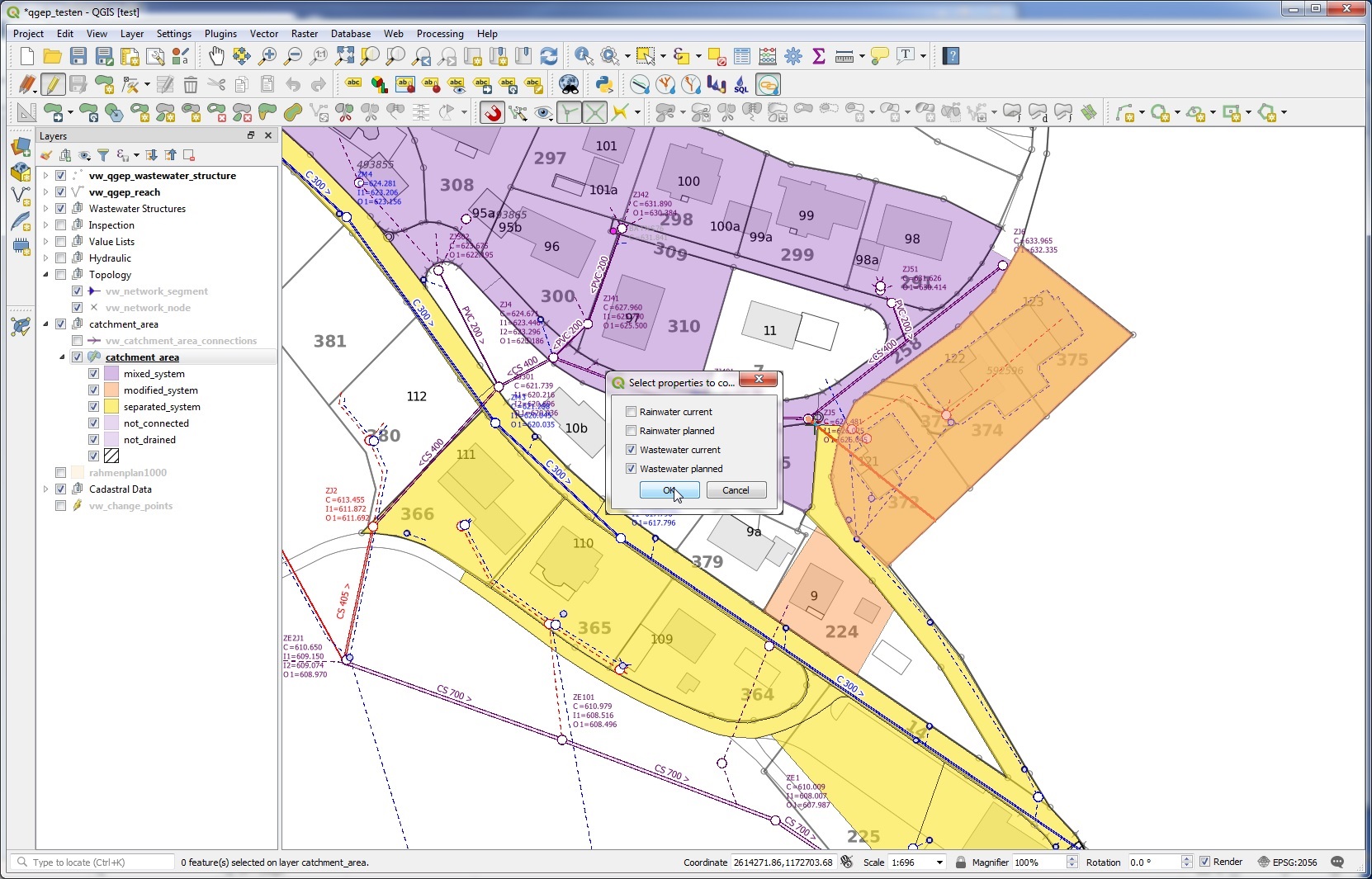This screenshot has height=879, width=1372.
Task: Open the Scale dropdown arrow
Action: [x=939, y=862]
